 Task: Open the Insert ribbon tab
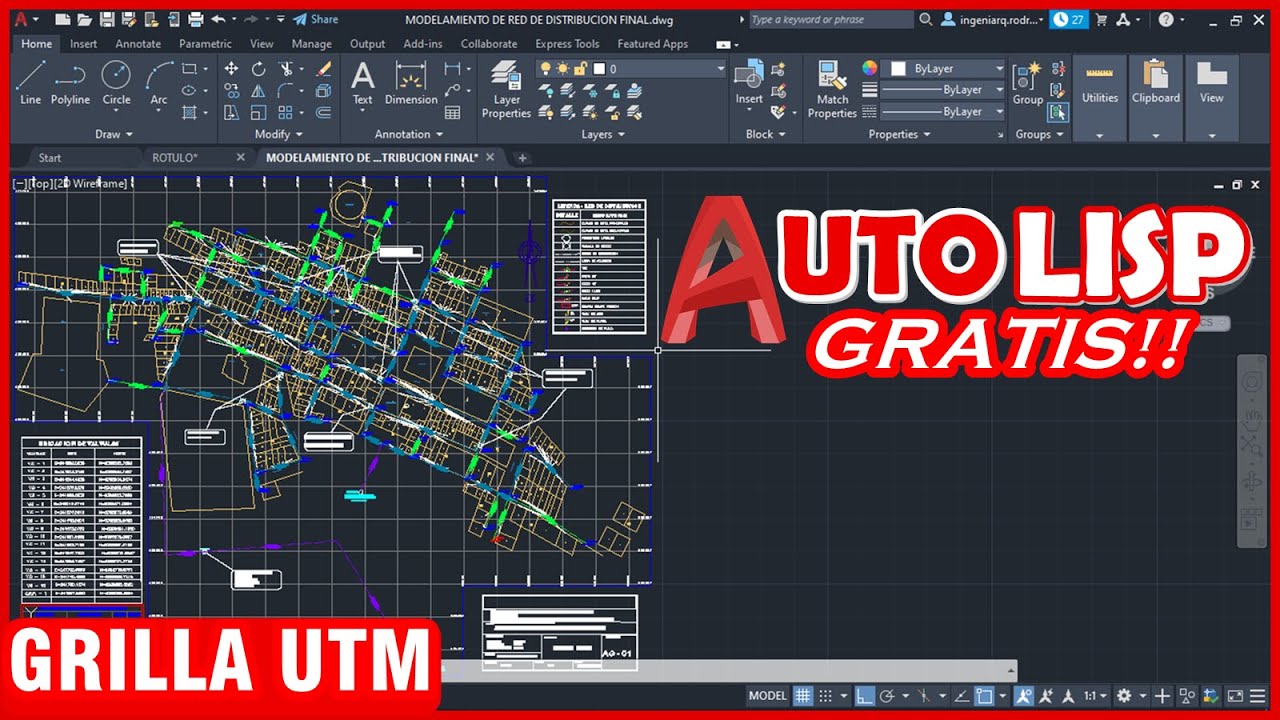(x=84, y=44)
